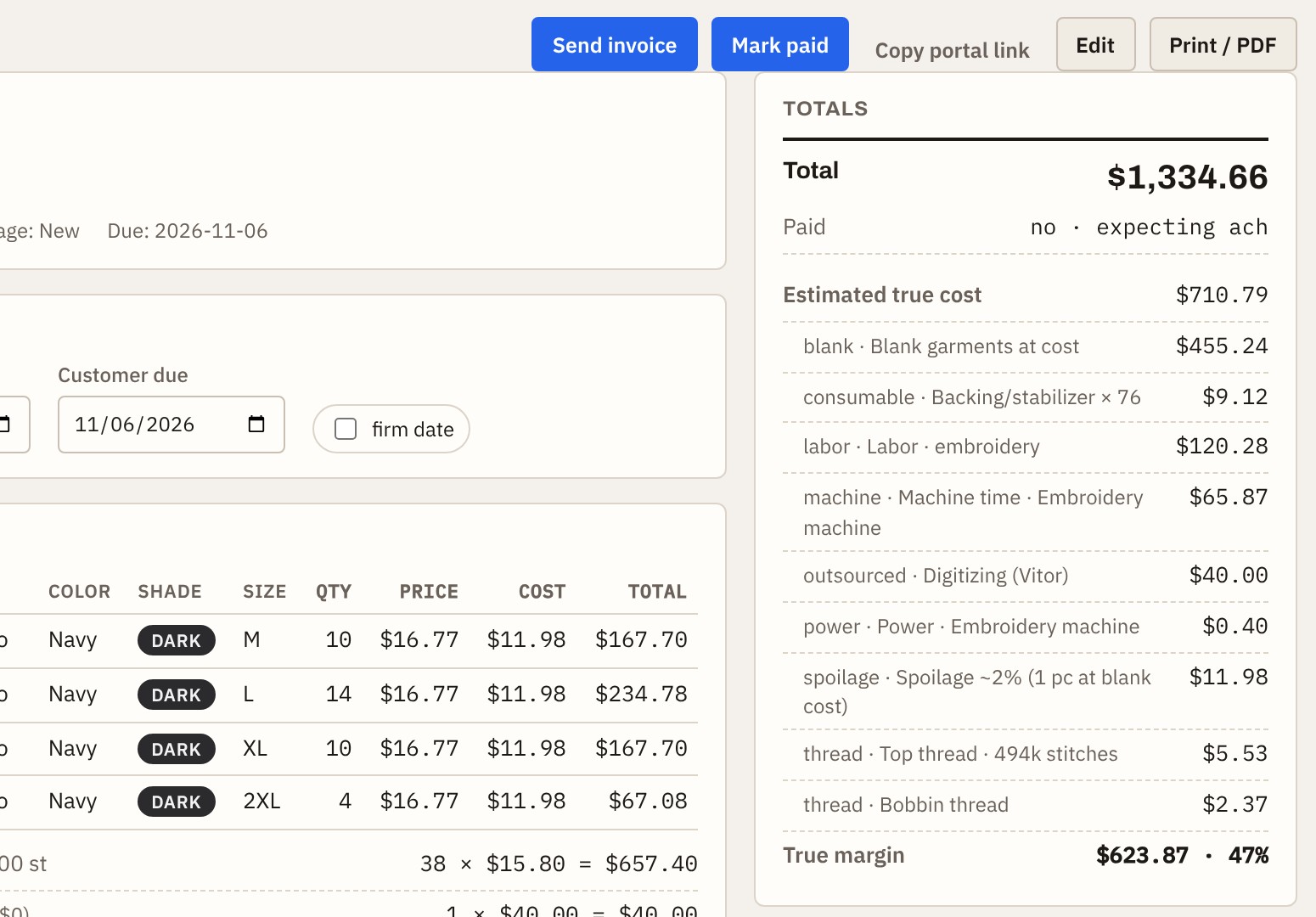Click the Send invoice button
The height and width of the screenshot is (917, 1316).
tap(615, 44)
